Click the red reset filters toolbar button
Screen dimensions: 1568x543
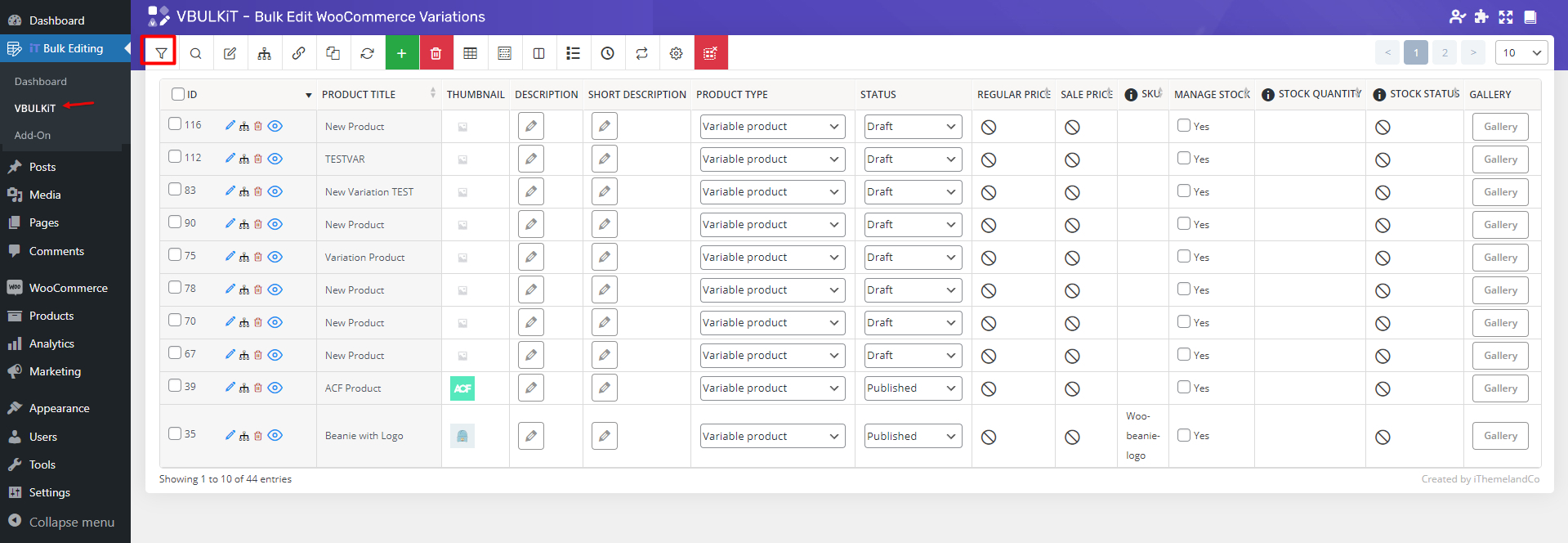[x=711, y=53]
